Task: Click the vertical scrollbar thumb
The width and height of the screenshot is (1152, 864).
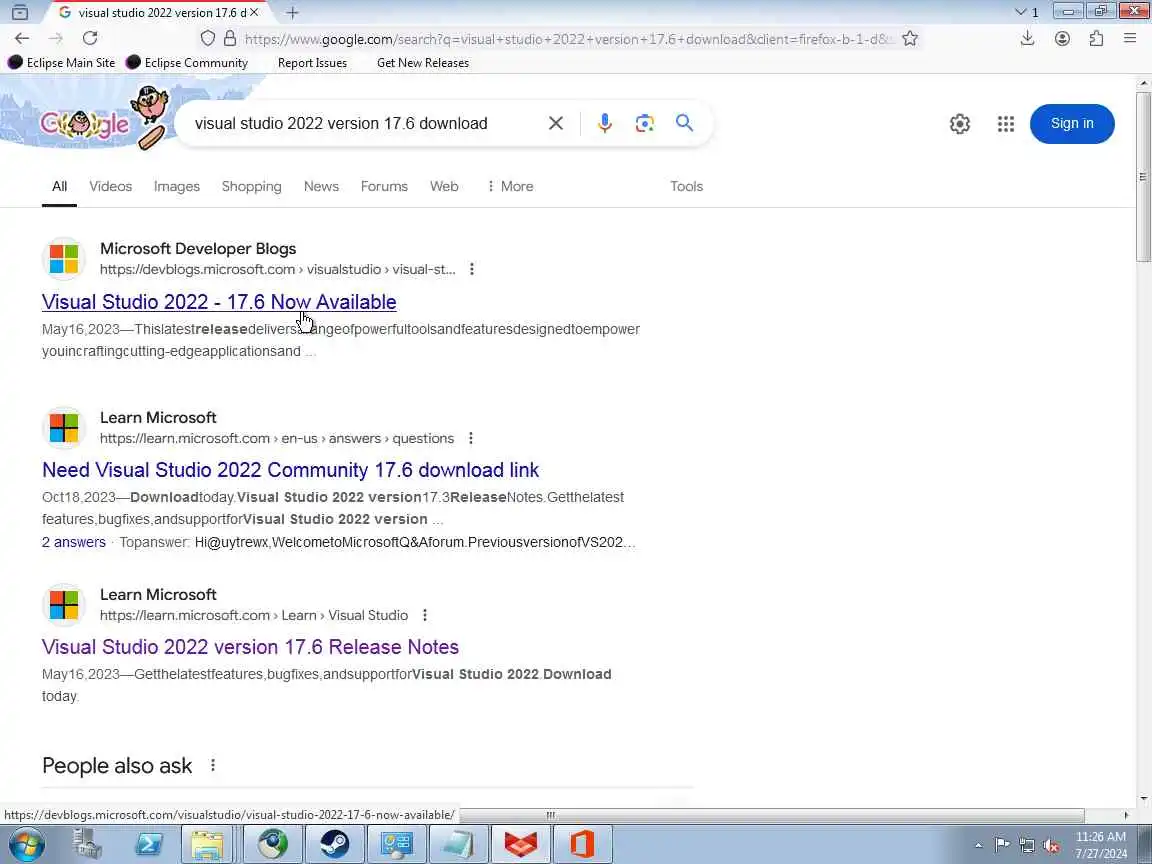Action: tap(1143, 176)
